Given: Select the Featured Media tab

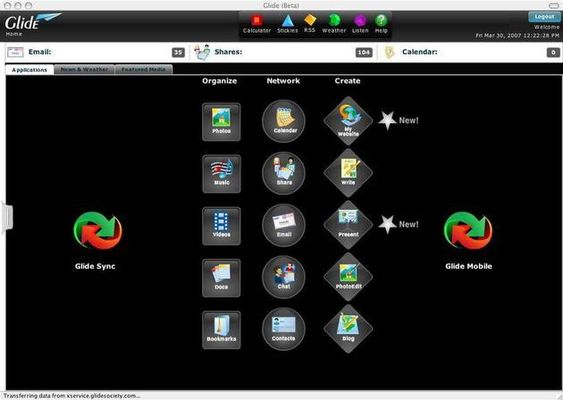Looking at the screenshot, I should (x=144, y=69).
